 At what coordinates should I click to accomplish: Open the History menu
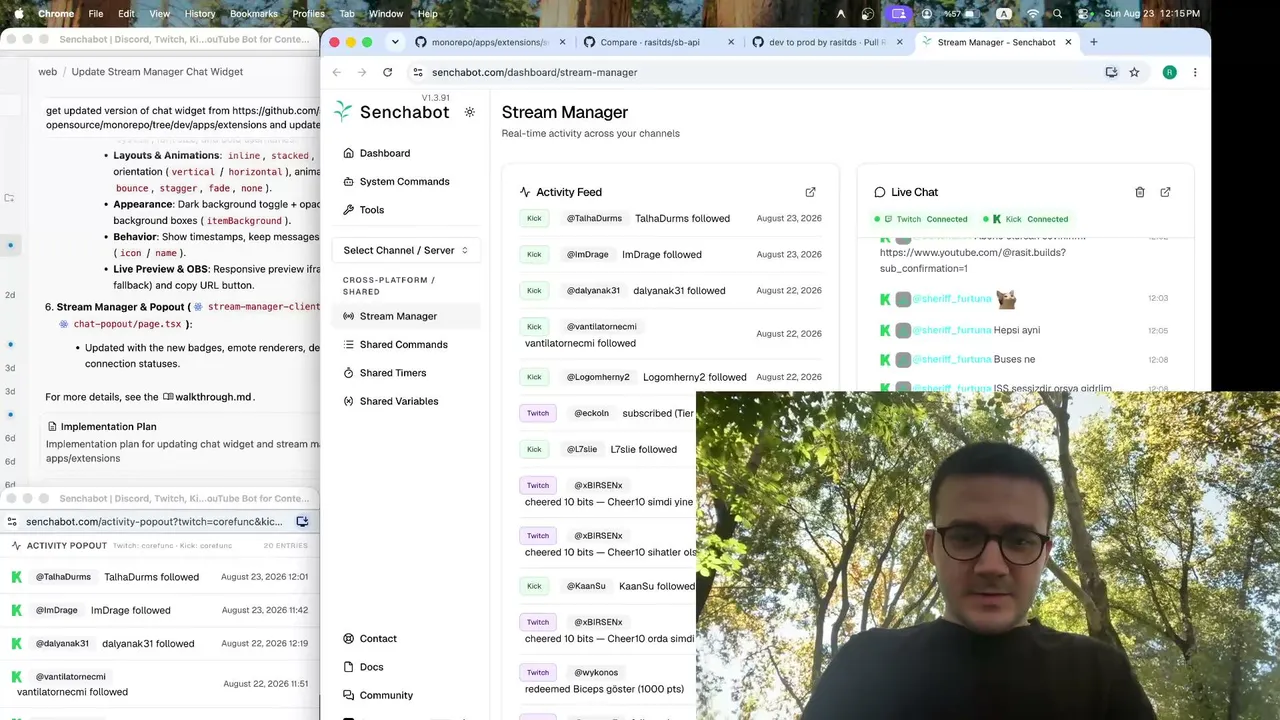click(x=200, y=14)
